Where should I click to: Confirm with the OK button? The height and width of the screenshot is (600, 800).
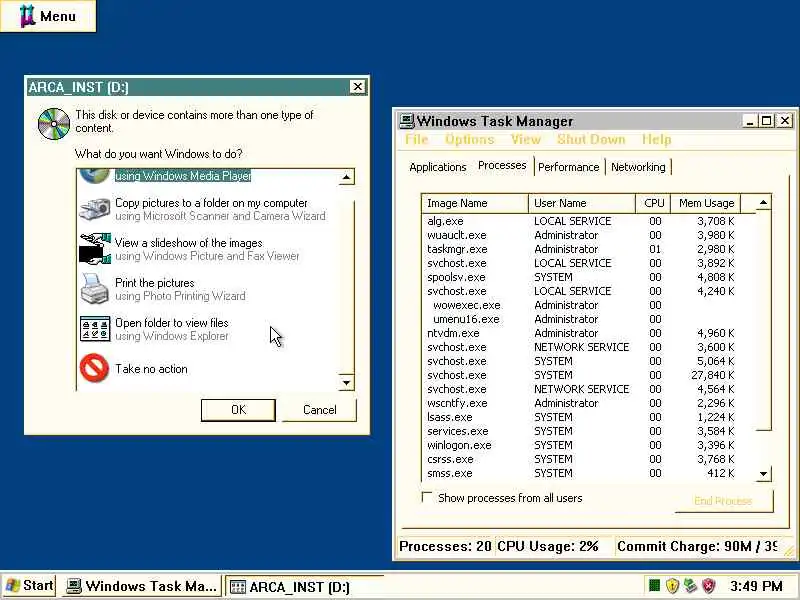pyautogui.click(x=238, y=410)
